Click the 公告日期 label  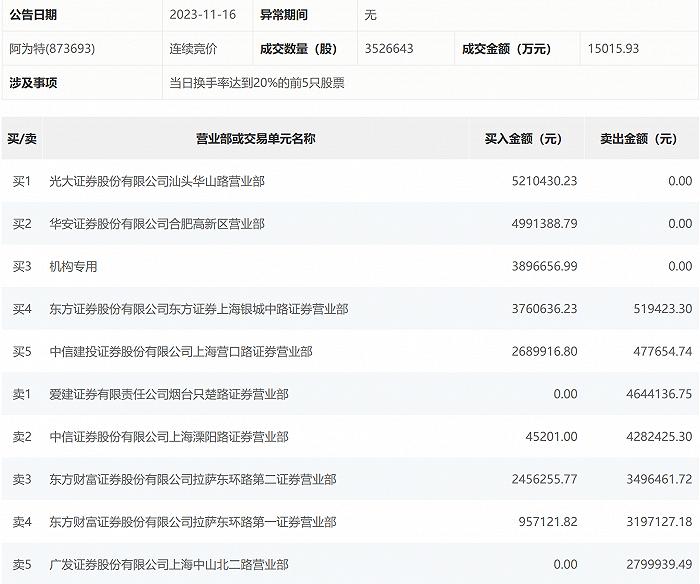33,15
